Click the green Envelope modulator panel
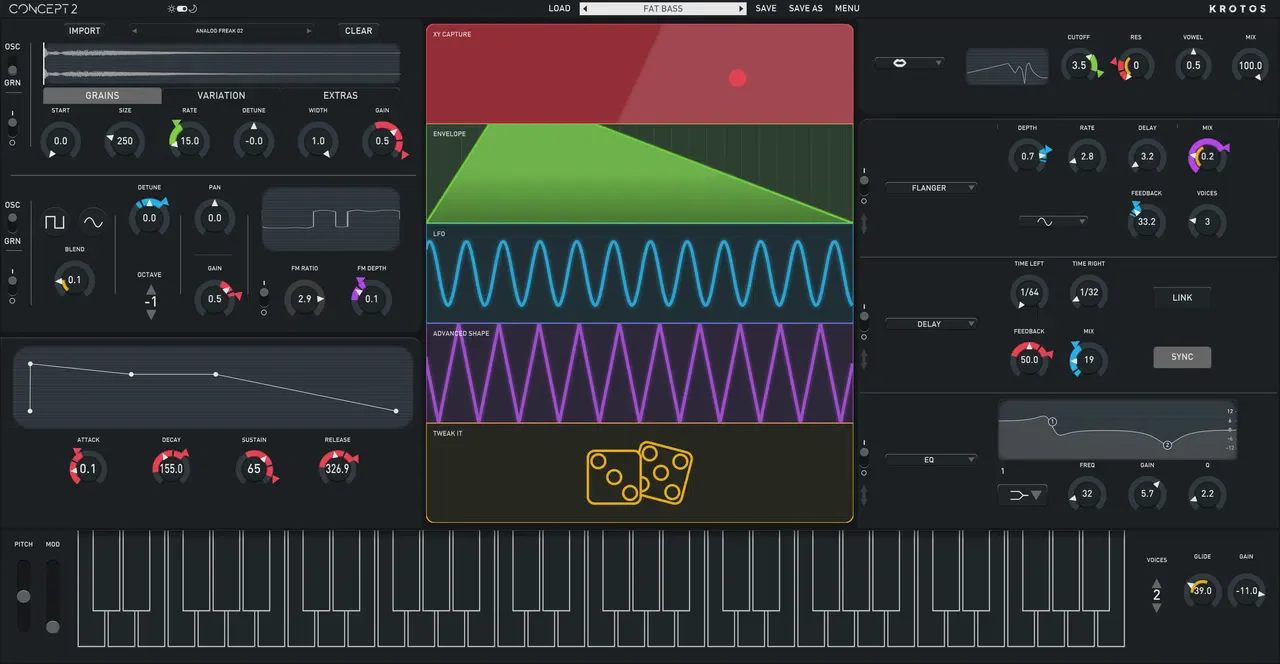Viewport: 1280px width, 664px height. tap(639, 174)
